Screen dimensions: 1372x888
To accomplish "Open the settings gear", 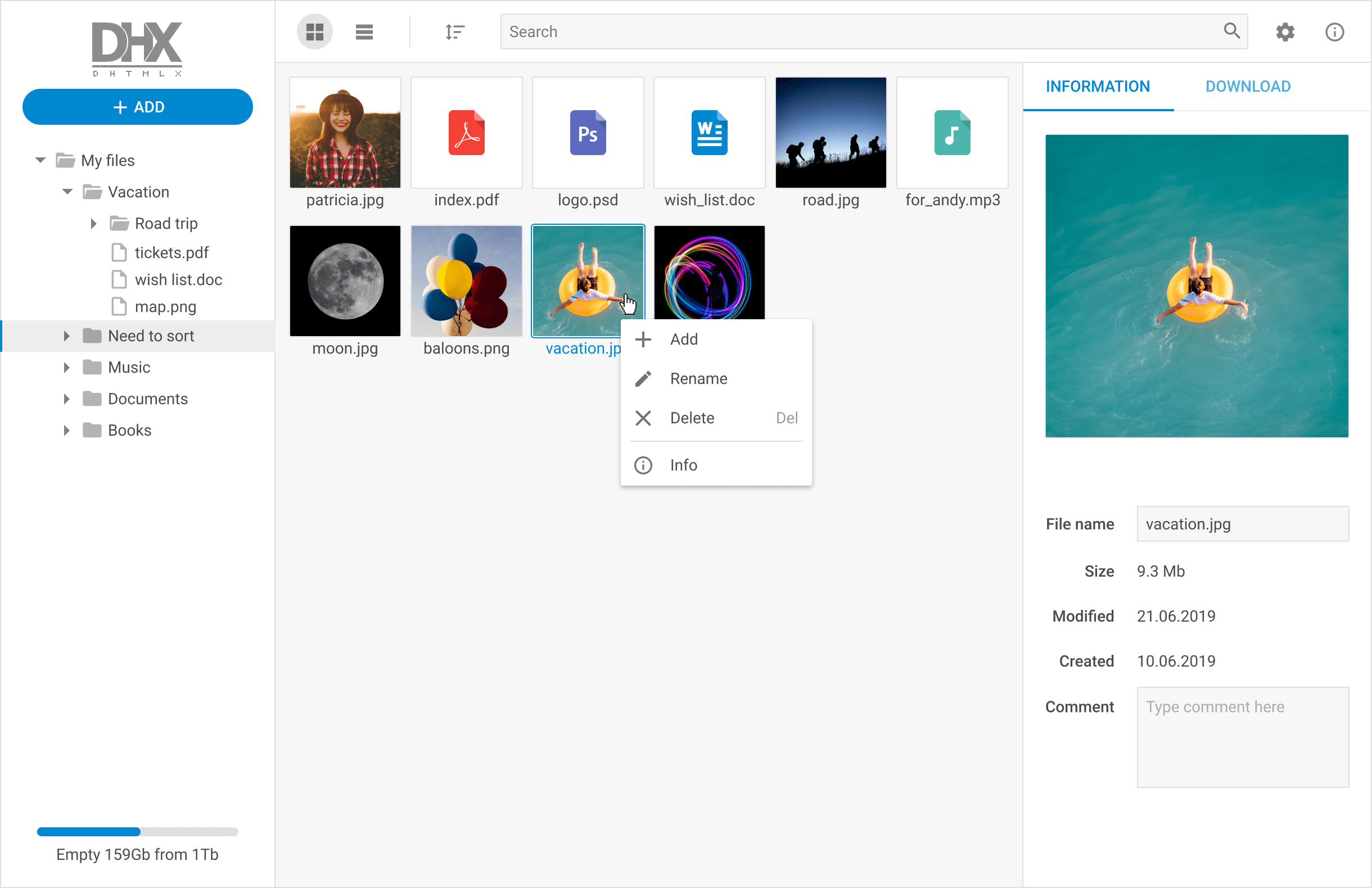I will click(x=1285, y=31).
